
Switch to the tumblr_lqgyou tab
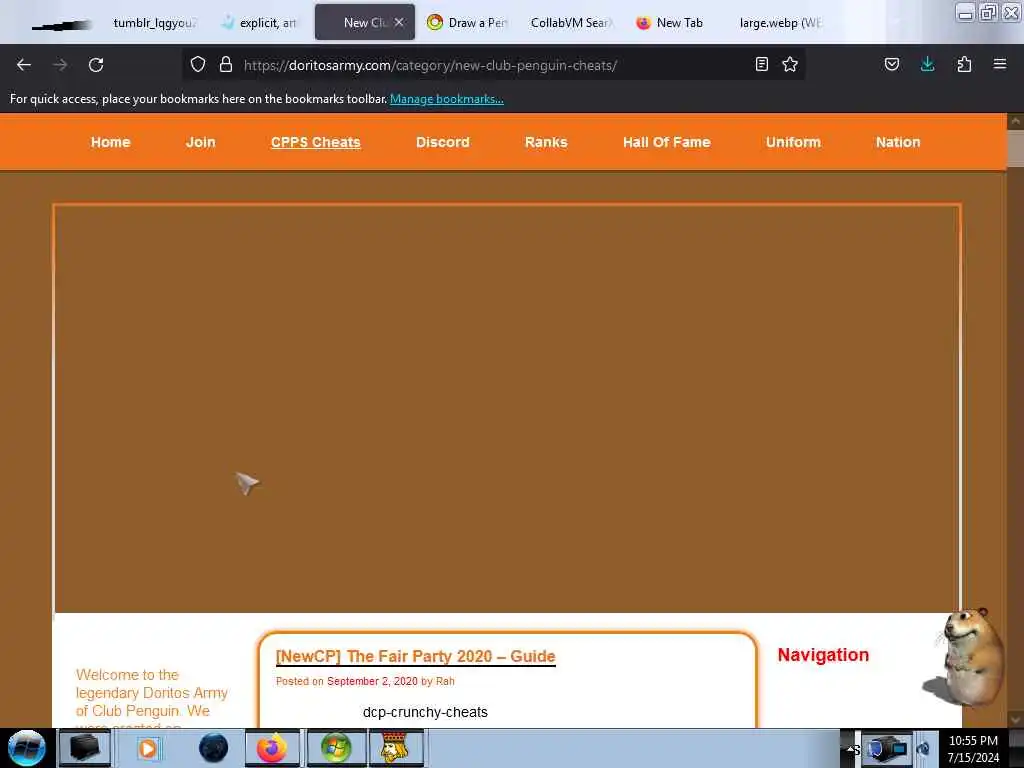point(154,23)
